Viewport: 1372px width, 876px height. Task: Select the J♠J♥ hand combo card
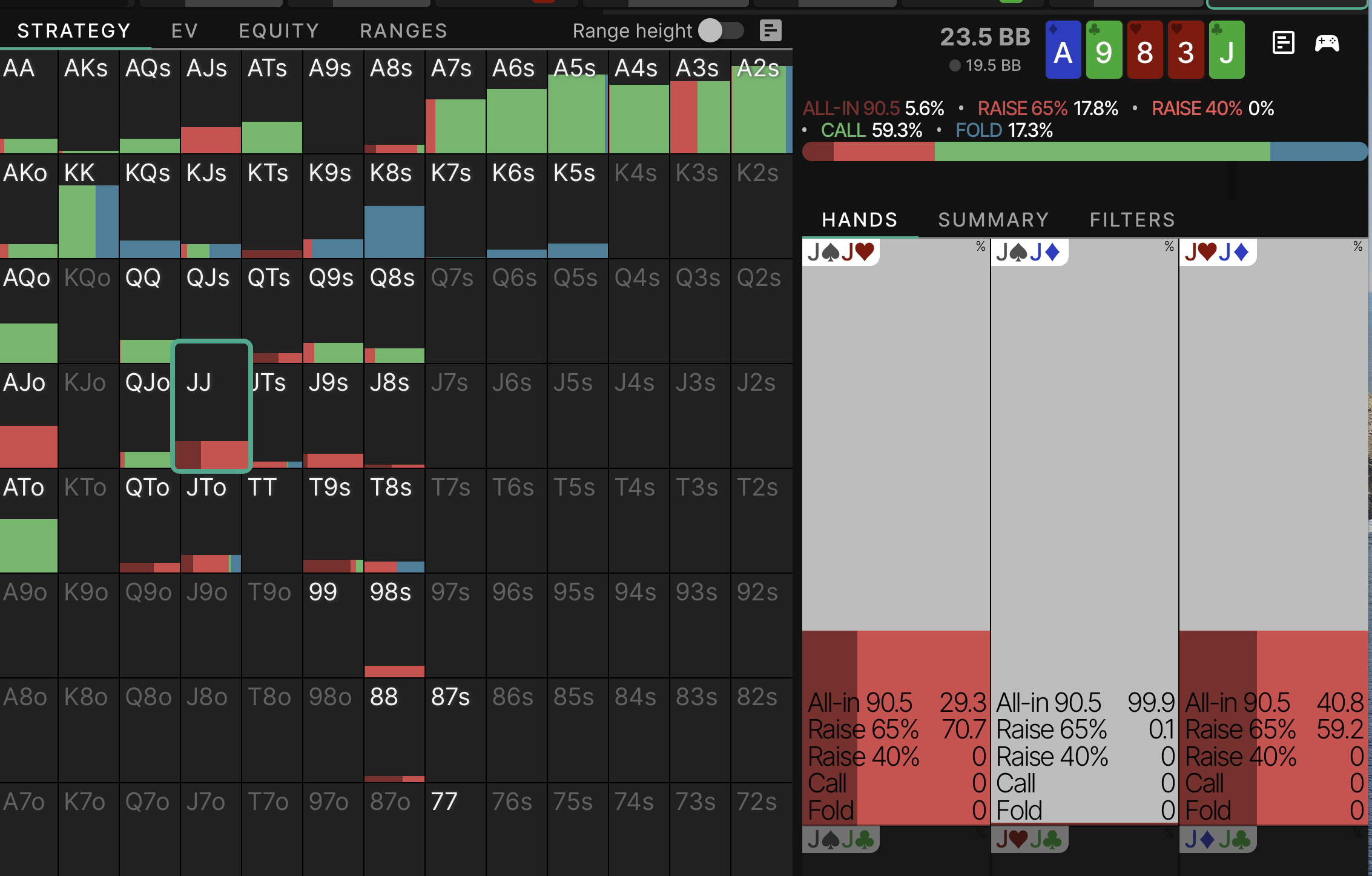click(x=896, y=531)
